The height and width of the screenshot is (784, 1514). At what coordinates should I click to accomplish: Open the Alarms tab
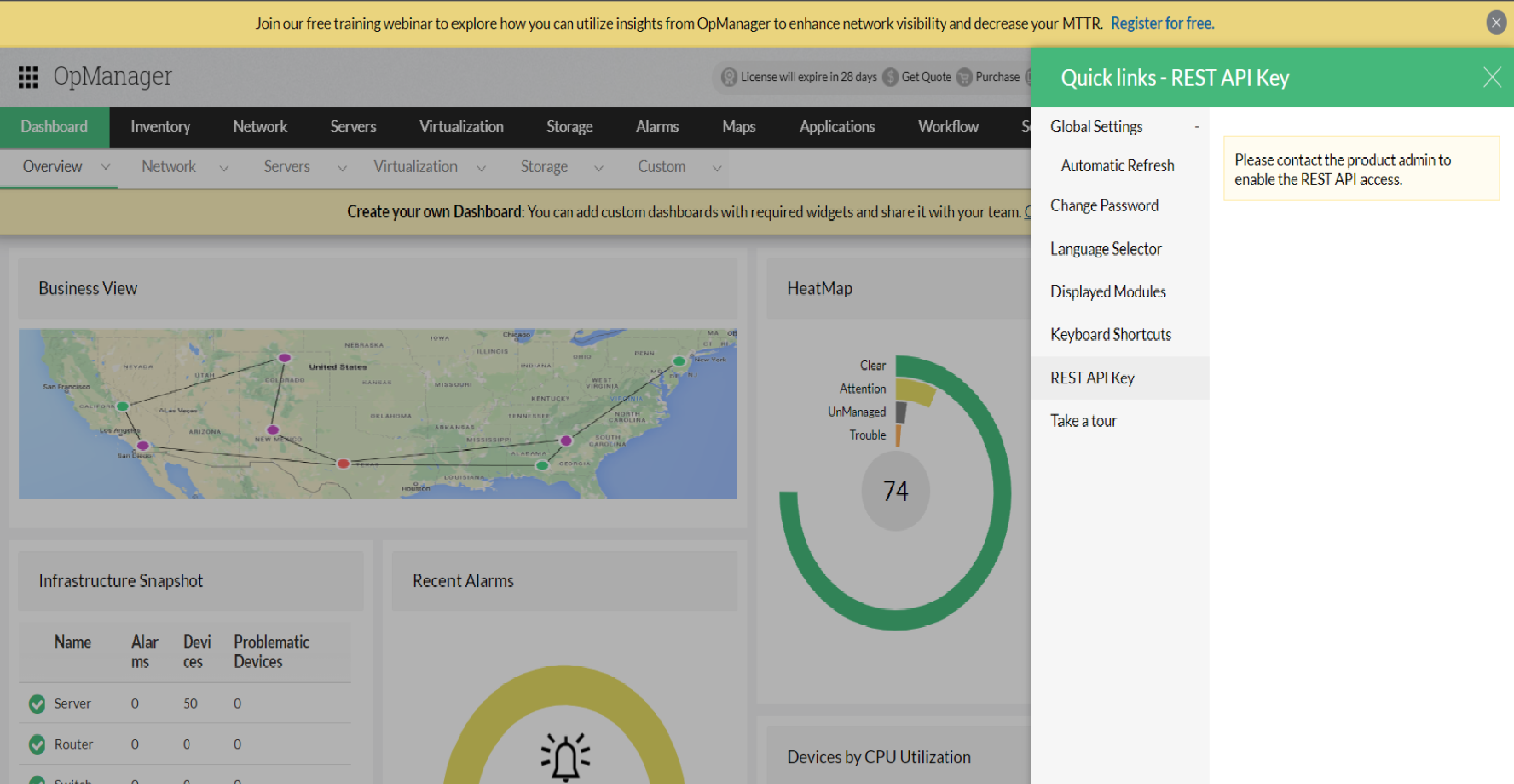(x=657, y=127)
